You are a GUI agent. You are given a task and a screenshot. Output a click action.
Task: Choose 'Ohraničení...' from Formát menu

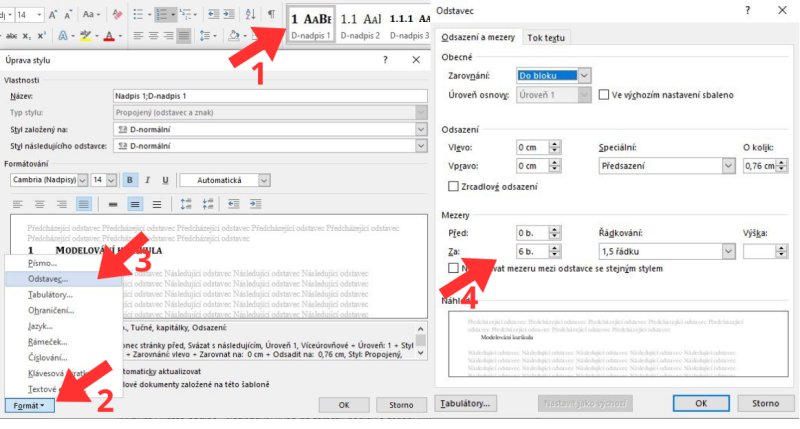(51, 310)
